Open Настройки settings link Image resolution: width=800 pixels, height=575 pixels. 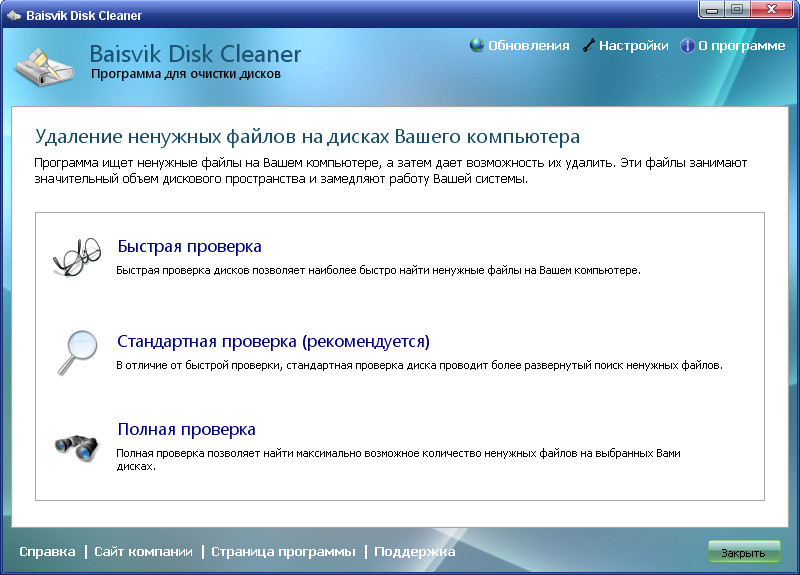633,45
